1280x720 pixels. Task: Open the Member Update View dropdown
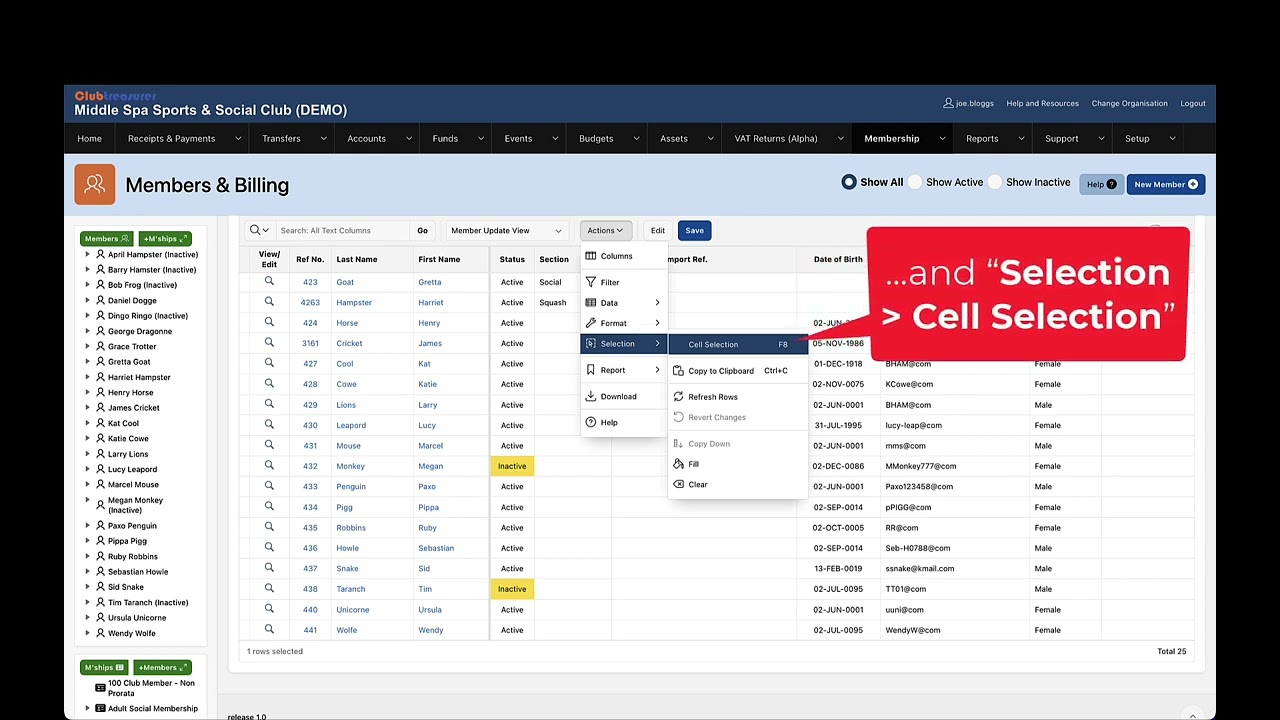click(507, 230)
